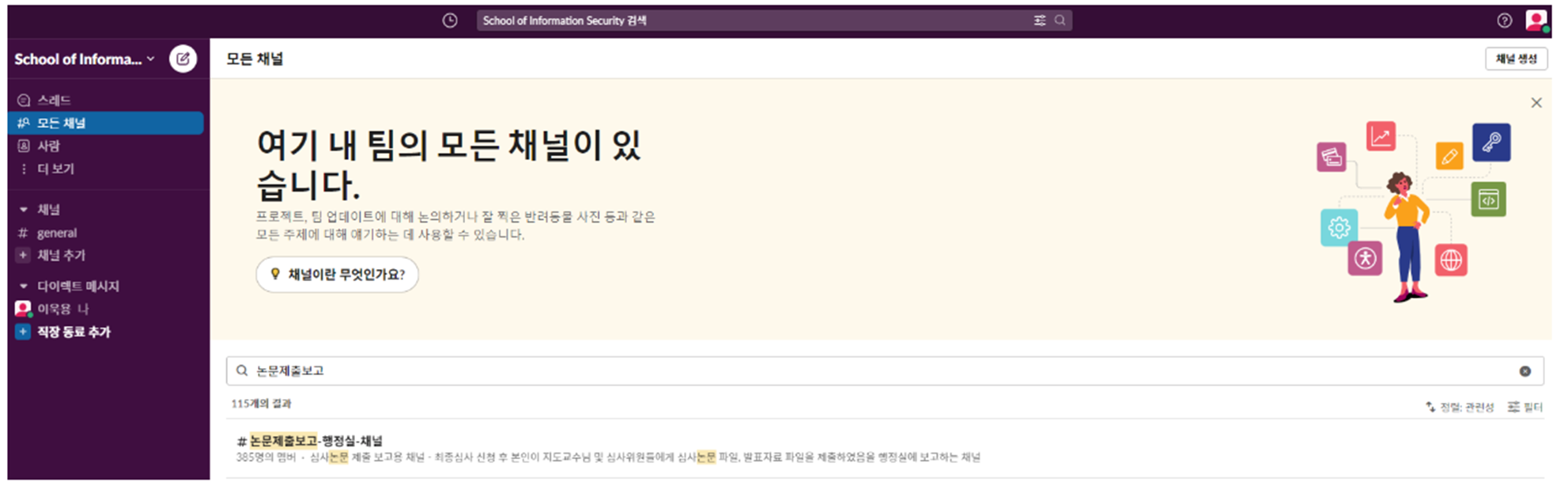Open the 논문제출보고-행정실-채널 result
Screen dimensions: 1568x486
(316, 441)
